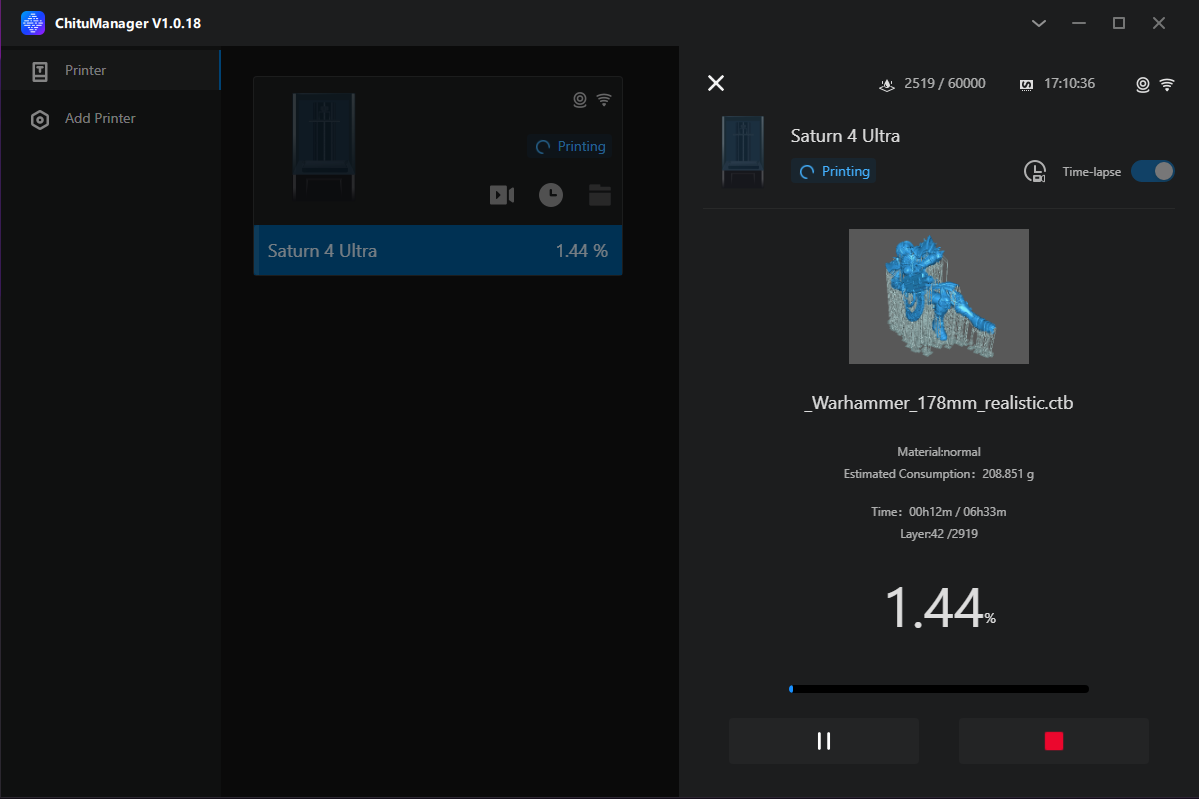
Task: Click the Layer:42 /2919 text
Action: click(938, 534)
